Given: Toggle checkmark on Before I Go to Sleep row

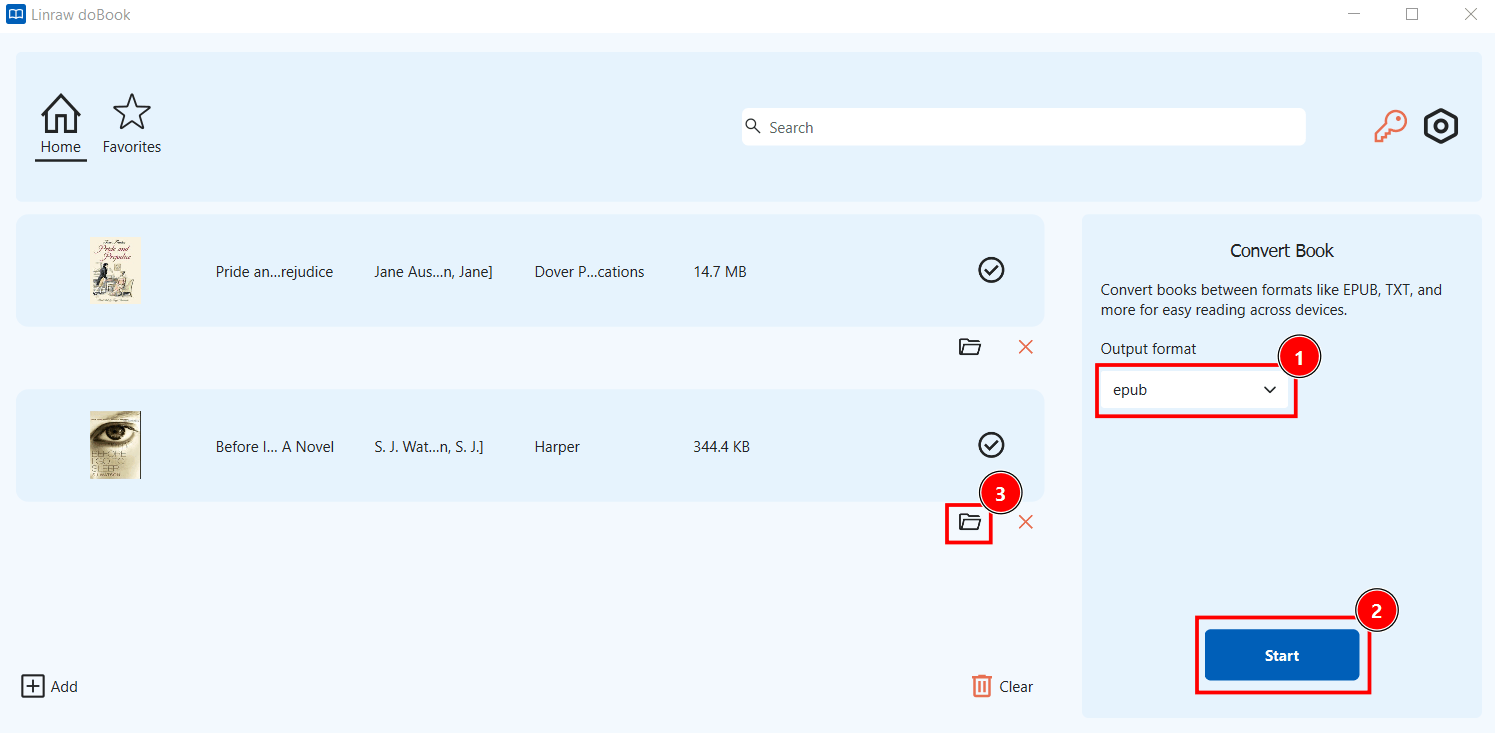Looking at the screenshot, I should tap(990, 445).
